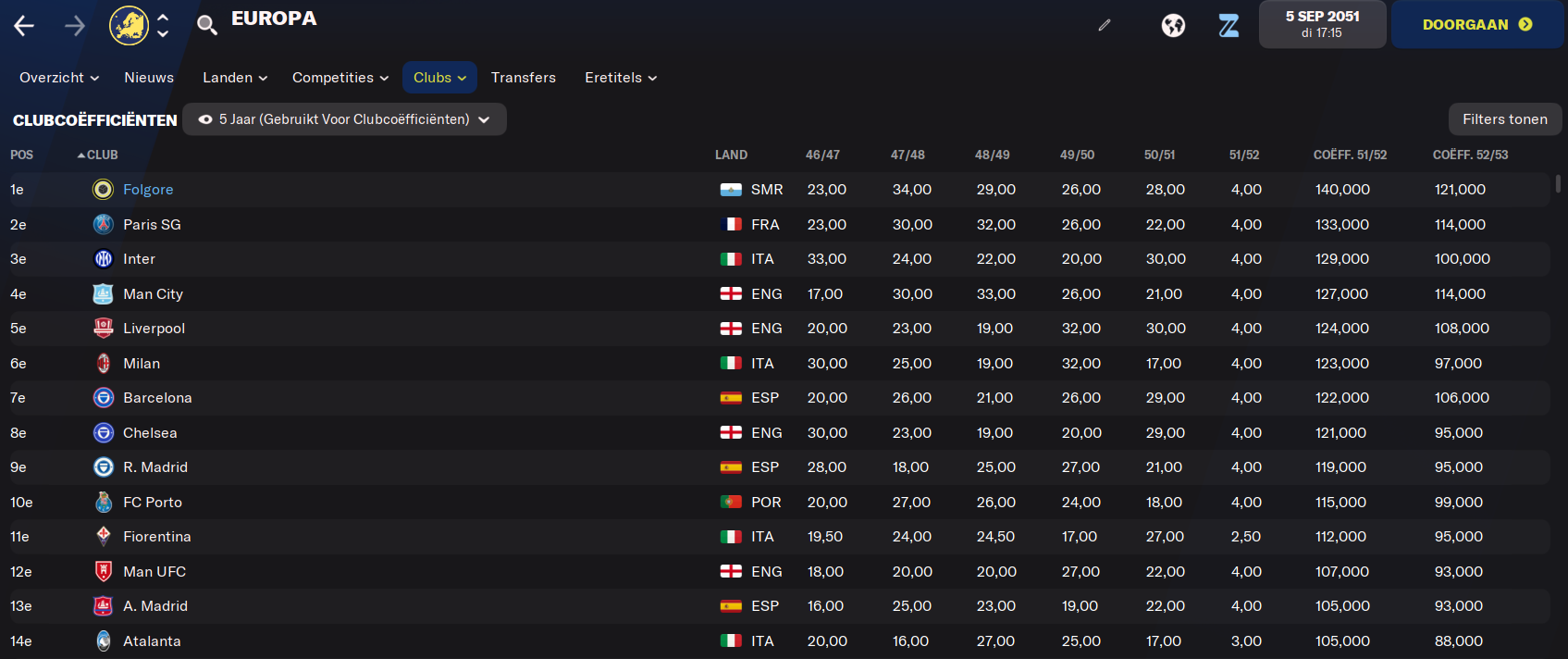Click the FC Porto club crest
The image size is (1568, 659).
[103, 502]
